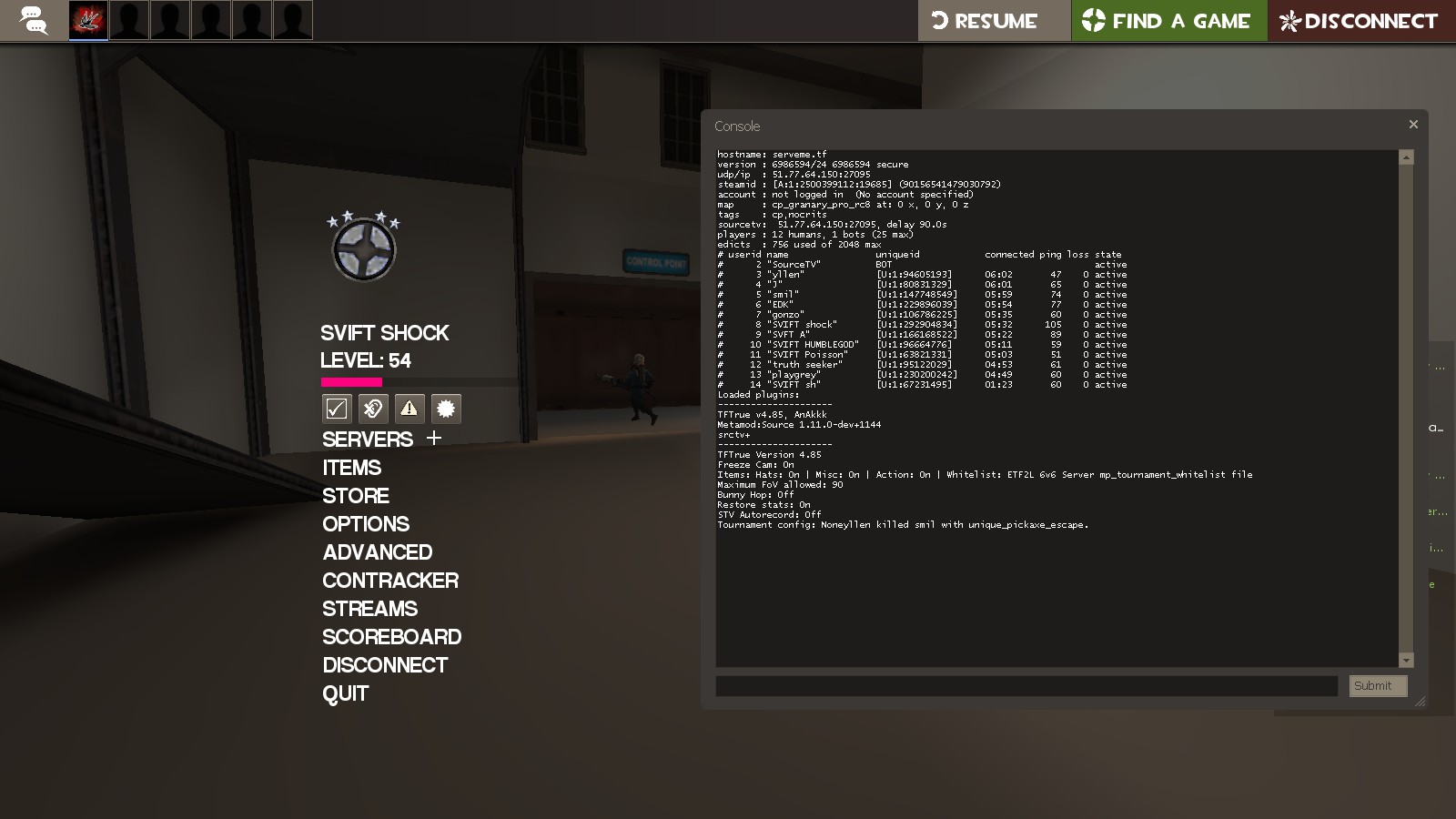This screenshot has height=819, width=1456.
Task: Click the rank badge medal icon
Action: point(364,248)
